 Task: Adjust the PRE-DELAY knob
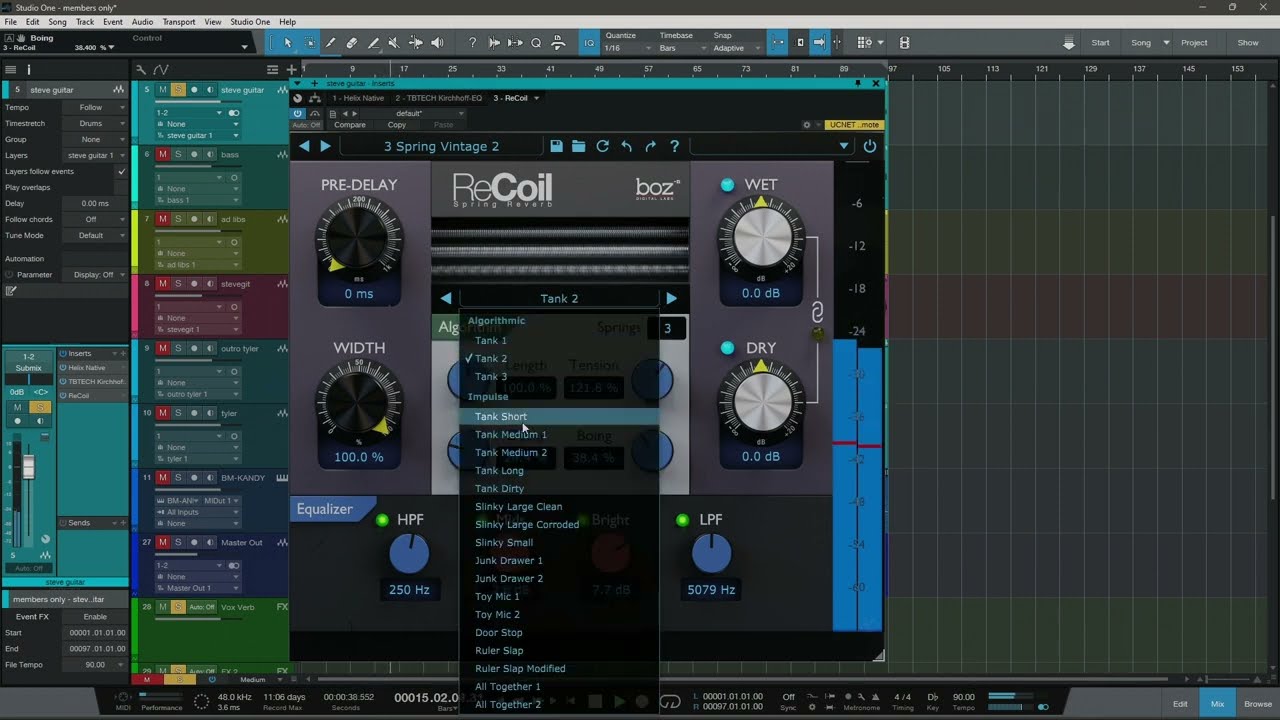358,239
